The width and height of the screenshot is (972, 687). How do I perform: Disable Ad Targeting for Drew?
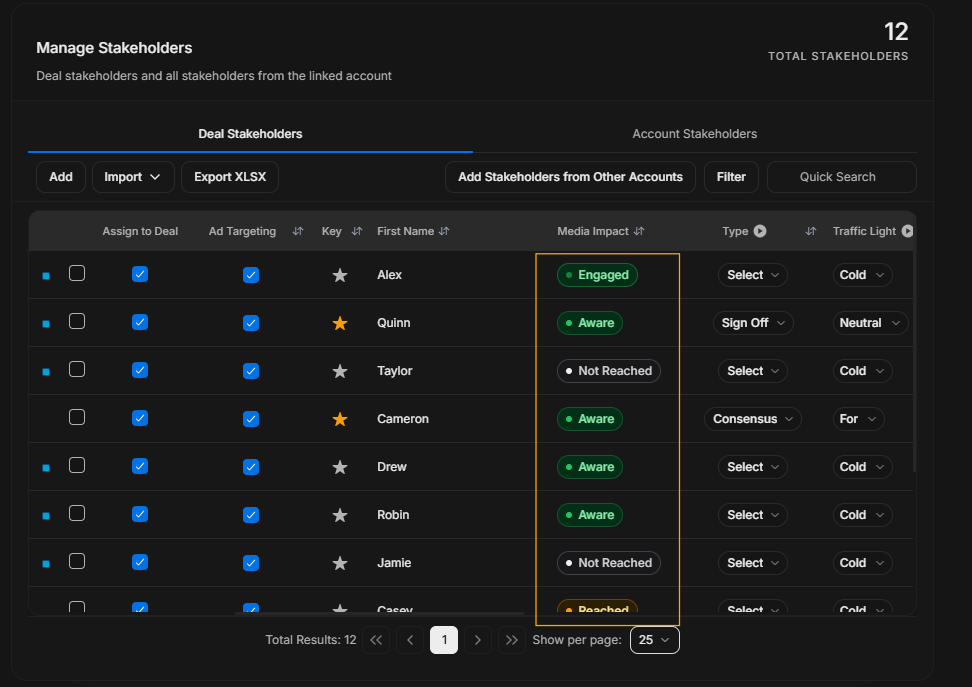[x=251, y=467]
